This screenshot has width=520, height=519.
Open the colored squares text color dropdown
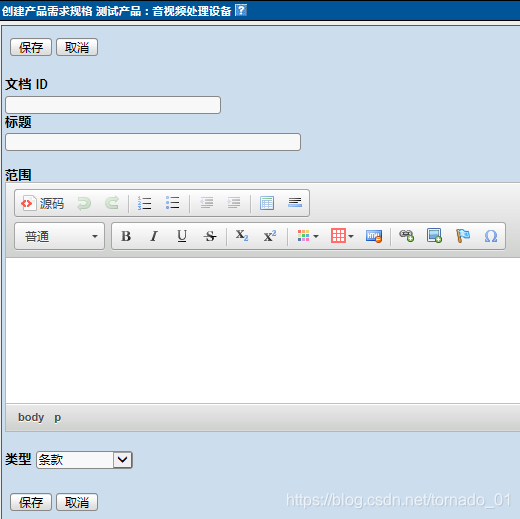pos(308,236)
